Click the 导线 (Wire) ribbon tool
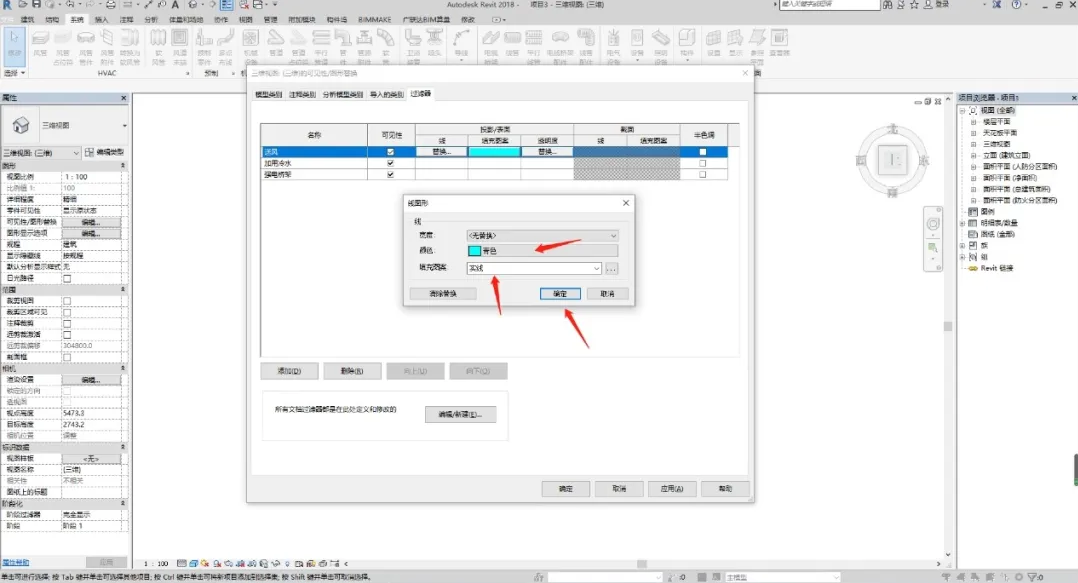The image size is (1078, 583). pyautogui.click(x=461, y=44)
